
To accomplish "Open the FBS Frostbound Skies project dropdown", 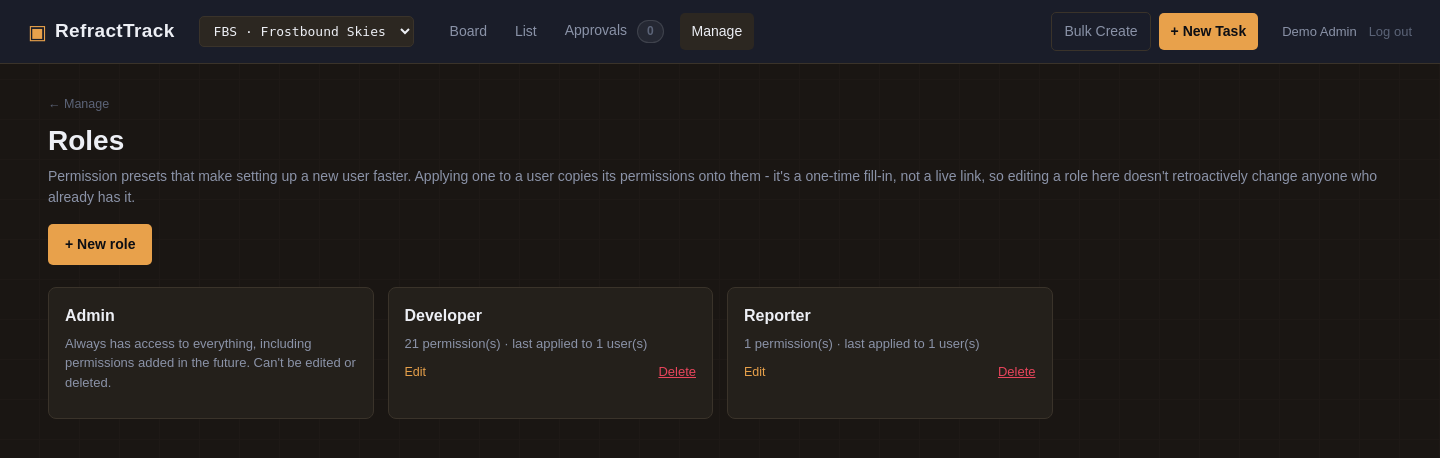I will tap(306, 31).
